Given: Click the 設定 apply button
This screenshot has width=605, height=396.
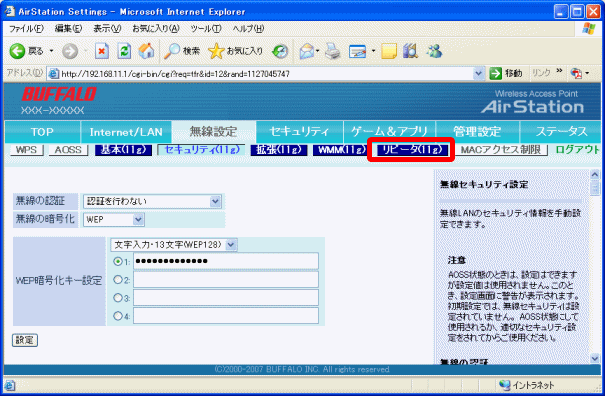Looking at the screenshot, I should [x=25, y=340].
